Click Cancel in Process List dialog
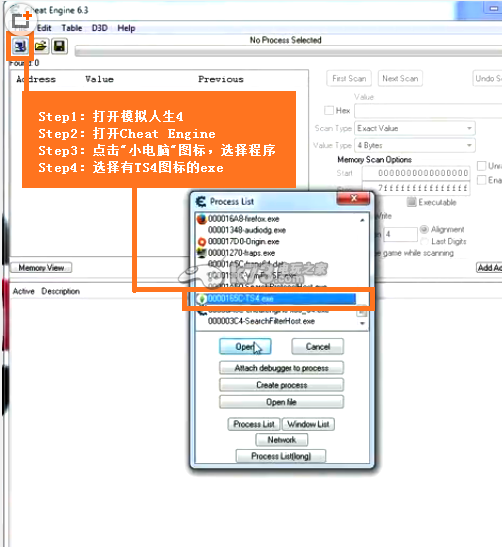Screen dimensions: 502x547 317,346
